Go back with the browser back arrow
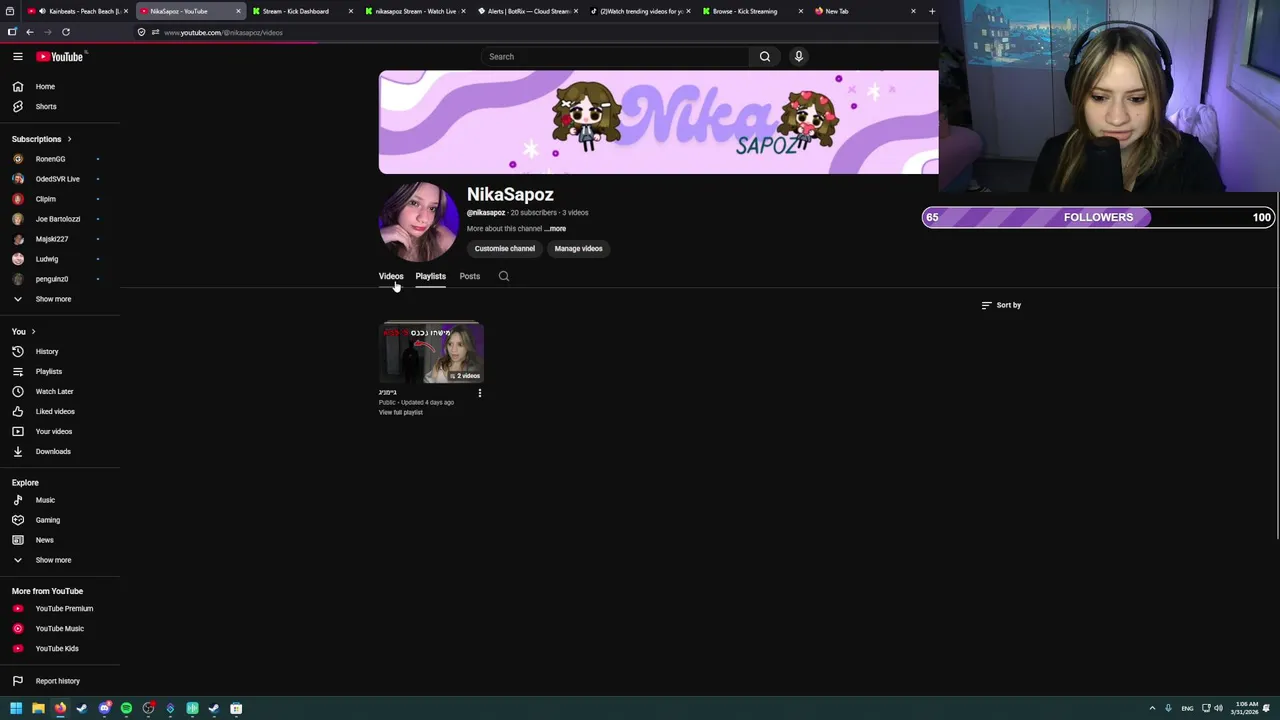The height and width of the screenshot is (720, 1280). click(30, 32)
